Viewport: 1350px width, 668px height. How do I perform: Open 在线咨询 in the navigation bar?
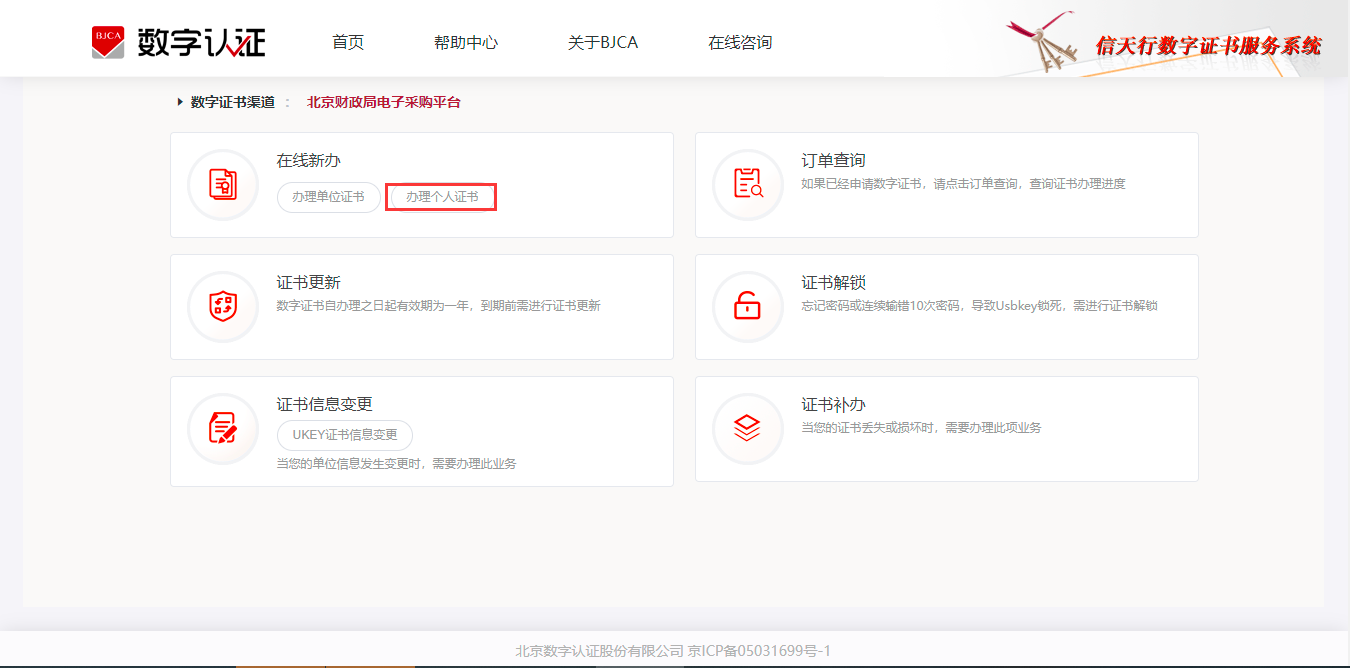pyautogui.click(x=740, y=42)
